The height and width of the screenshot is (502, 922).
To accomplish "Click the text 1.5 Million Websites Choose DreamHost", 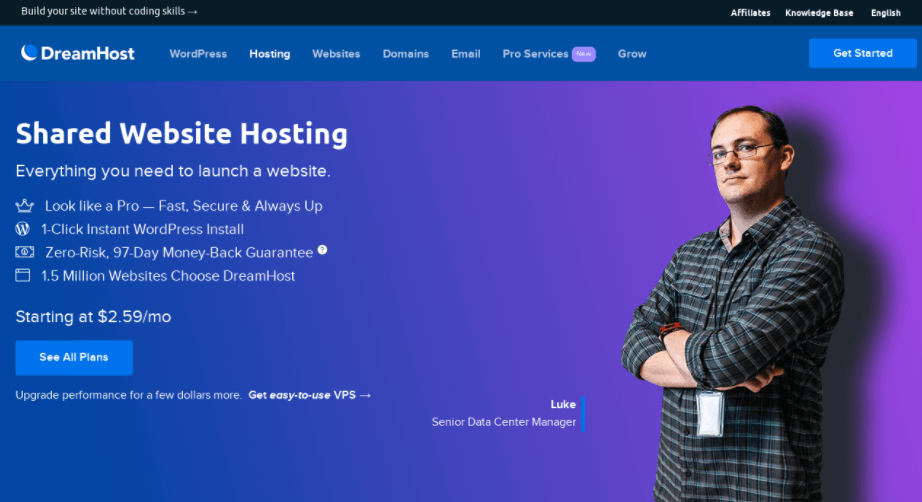I will pos(168,276).
